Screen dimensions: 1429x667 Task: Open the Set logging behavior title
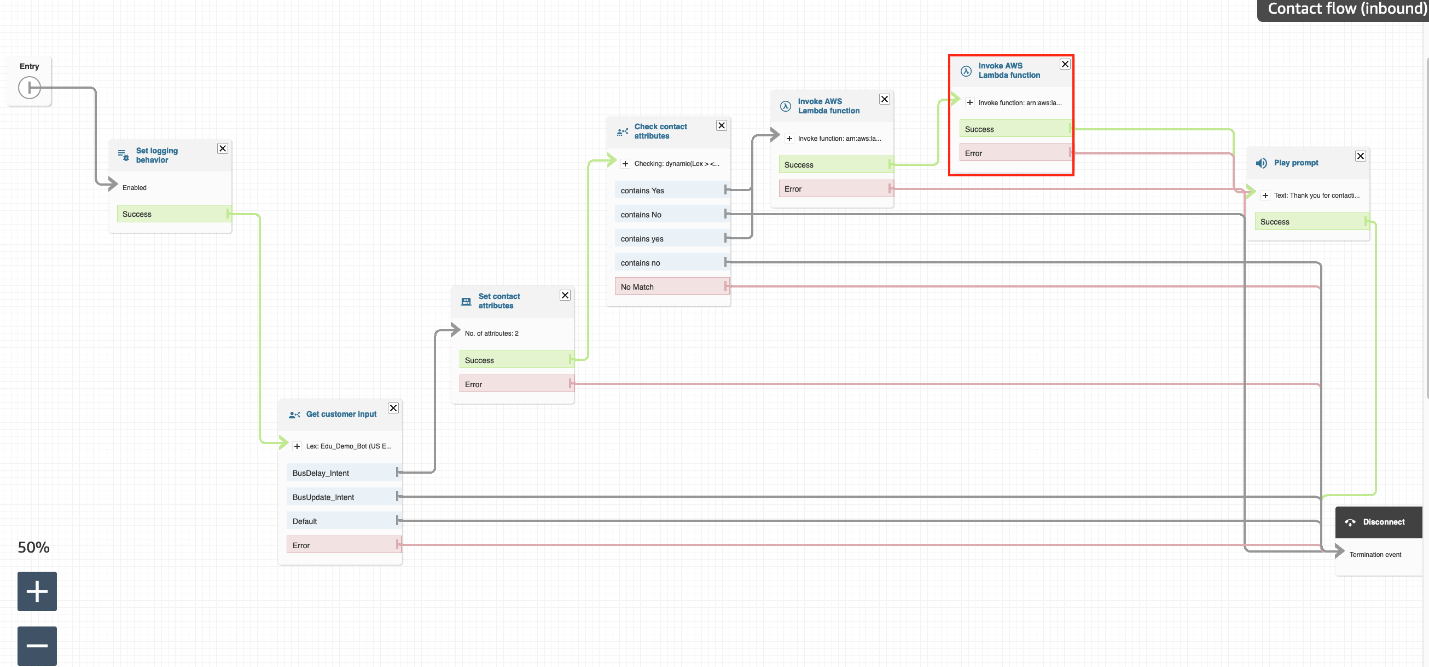point(157,155)
